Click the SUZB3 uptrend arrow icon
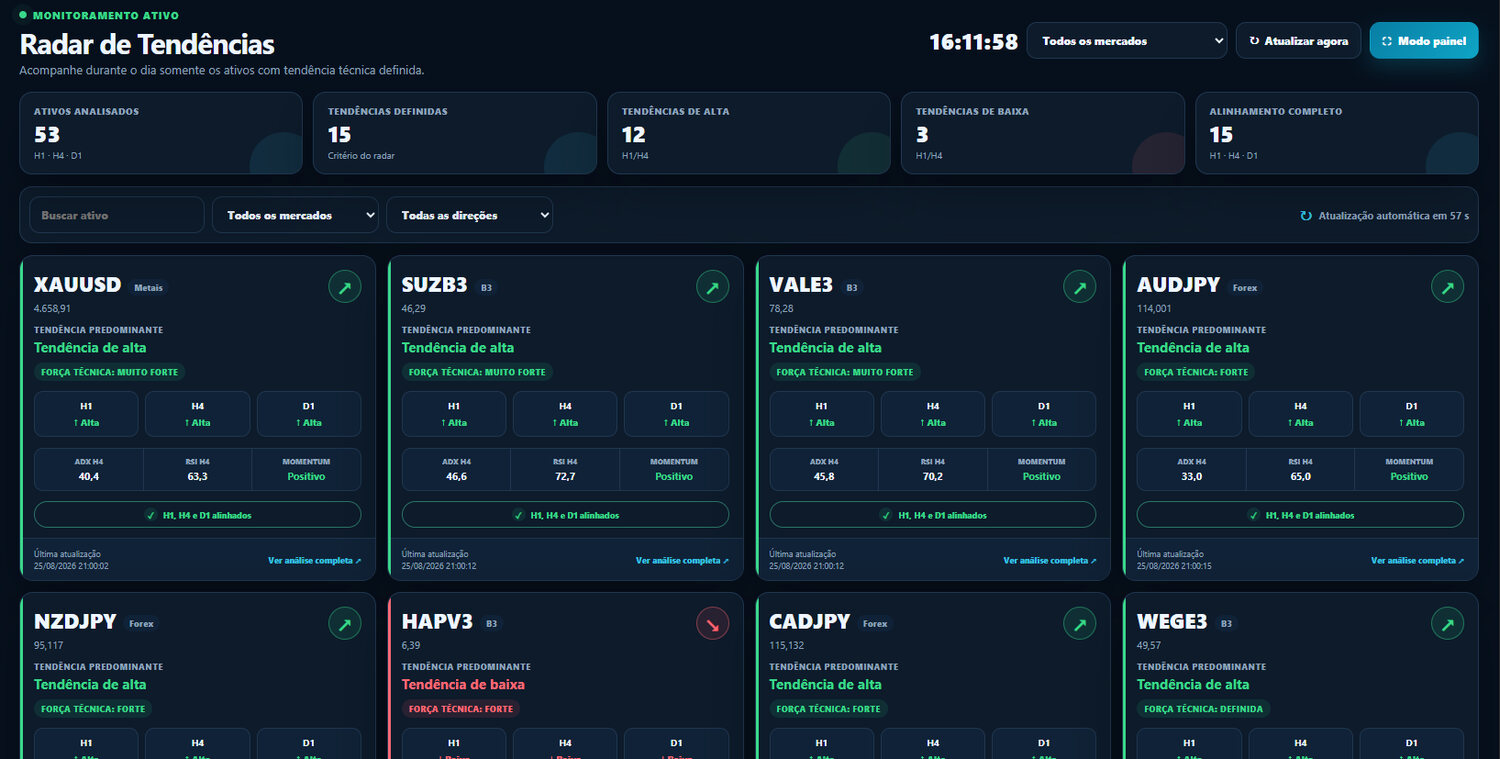Viewport: 1500px width, 759px height. click(713, 287)
